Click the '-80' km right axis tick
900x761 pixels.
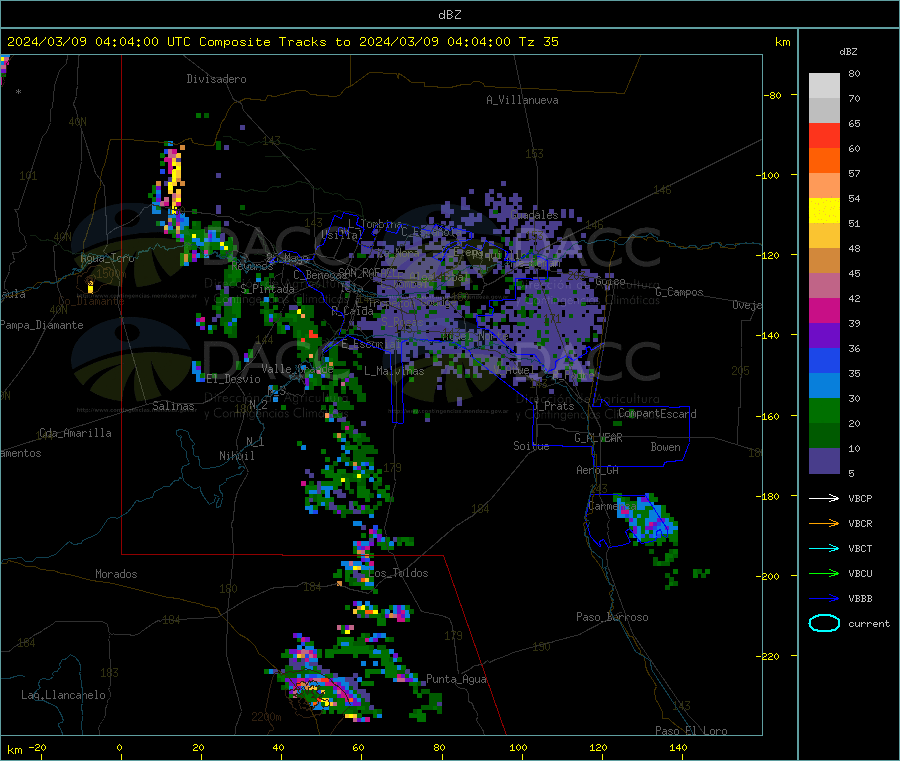coord(772,95)
